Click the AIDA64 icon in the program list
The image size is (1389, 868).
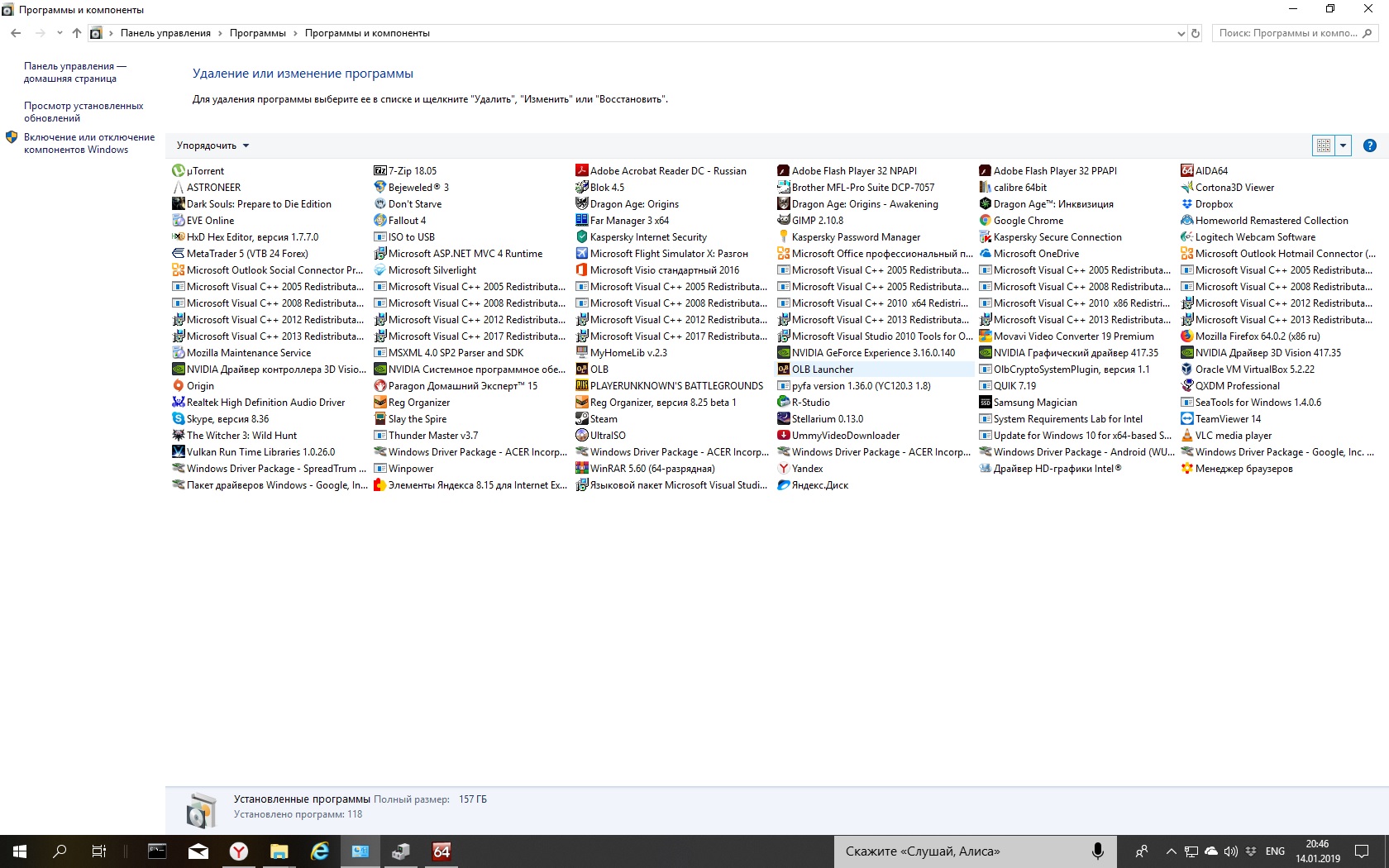click(1187, 171)
